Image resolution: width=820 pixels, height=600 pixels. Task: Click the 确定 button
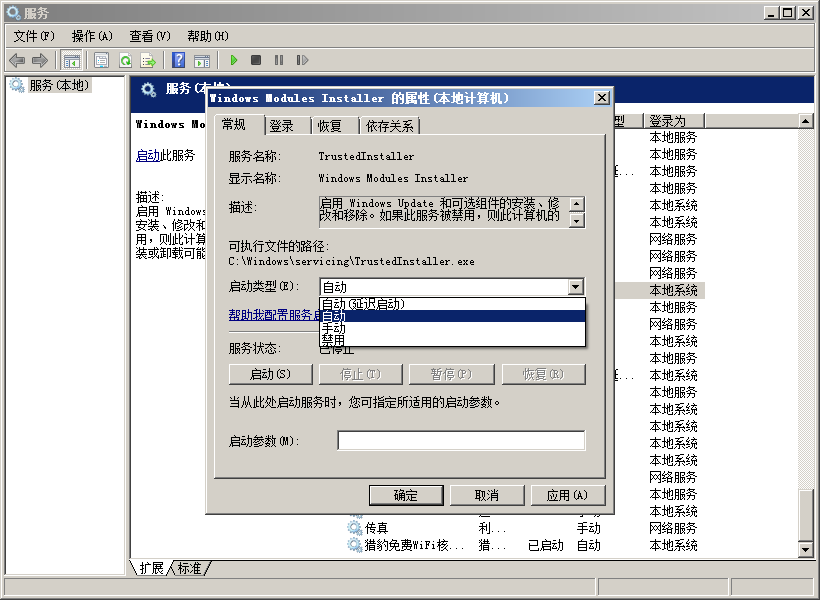click(x=406, y=495)
